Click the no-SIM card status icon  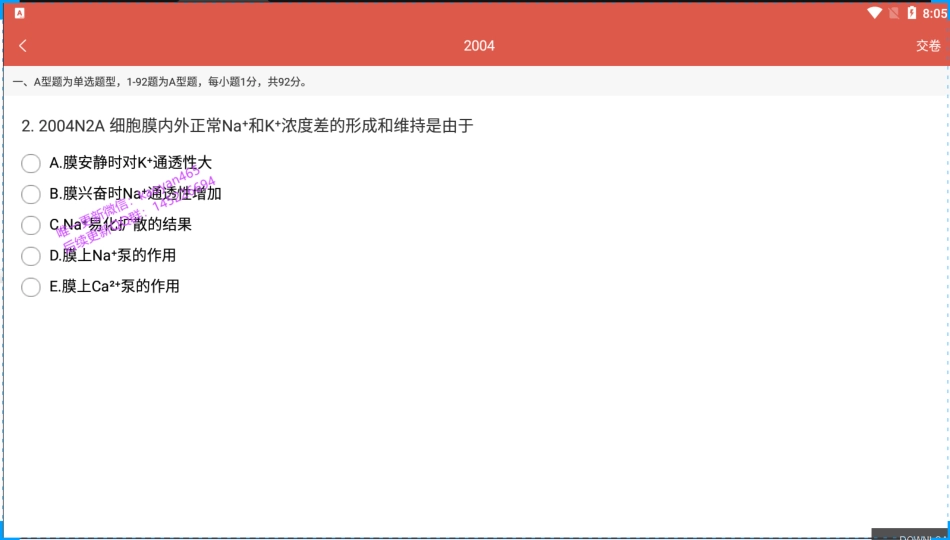click(x=893, y=13)
